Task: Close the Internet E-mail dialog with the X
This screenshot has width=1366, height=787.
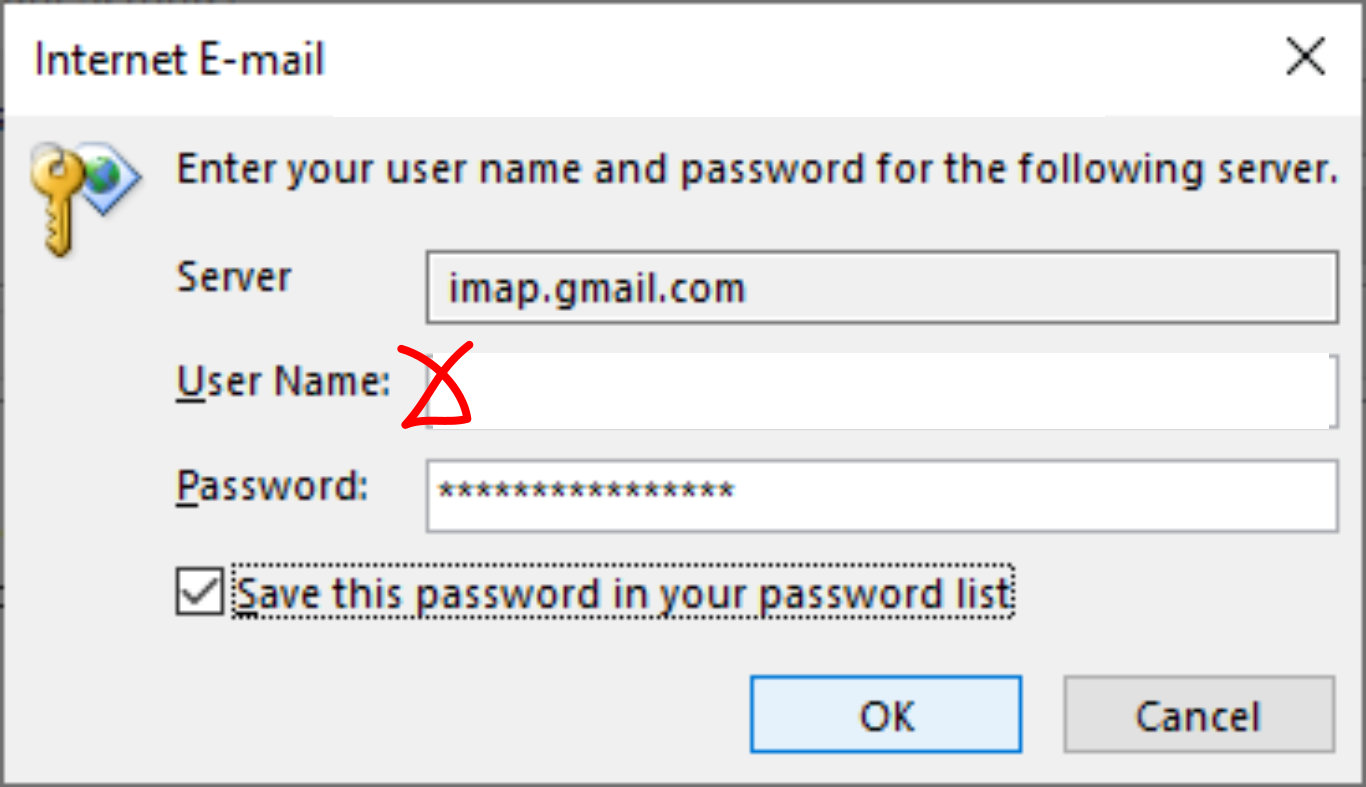Action: pos(1304,57)
